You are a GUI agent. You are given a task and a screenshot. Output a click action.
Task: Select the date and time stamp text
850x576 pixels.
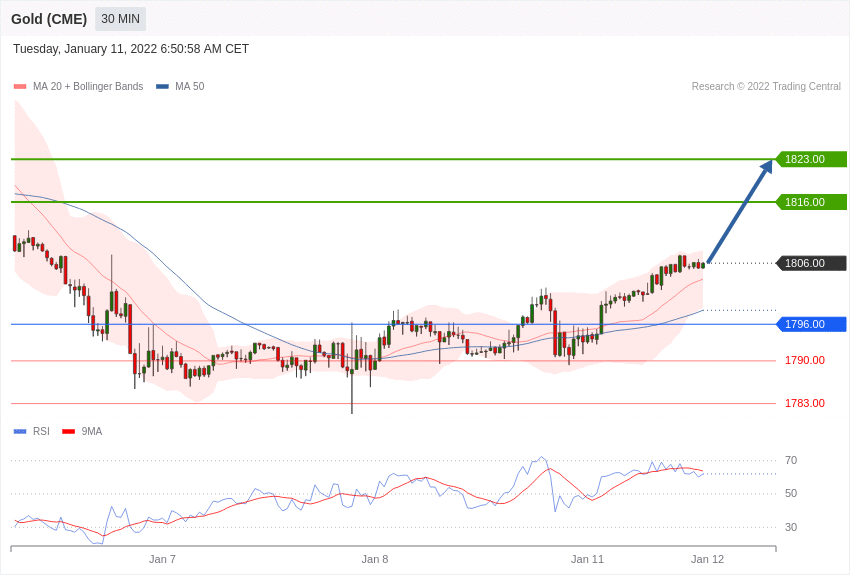pyautogui.click(x=131, y=49)
